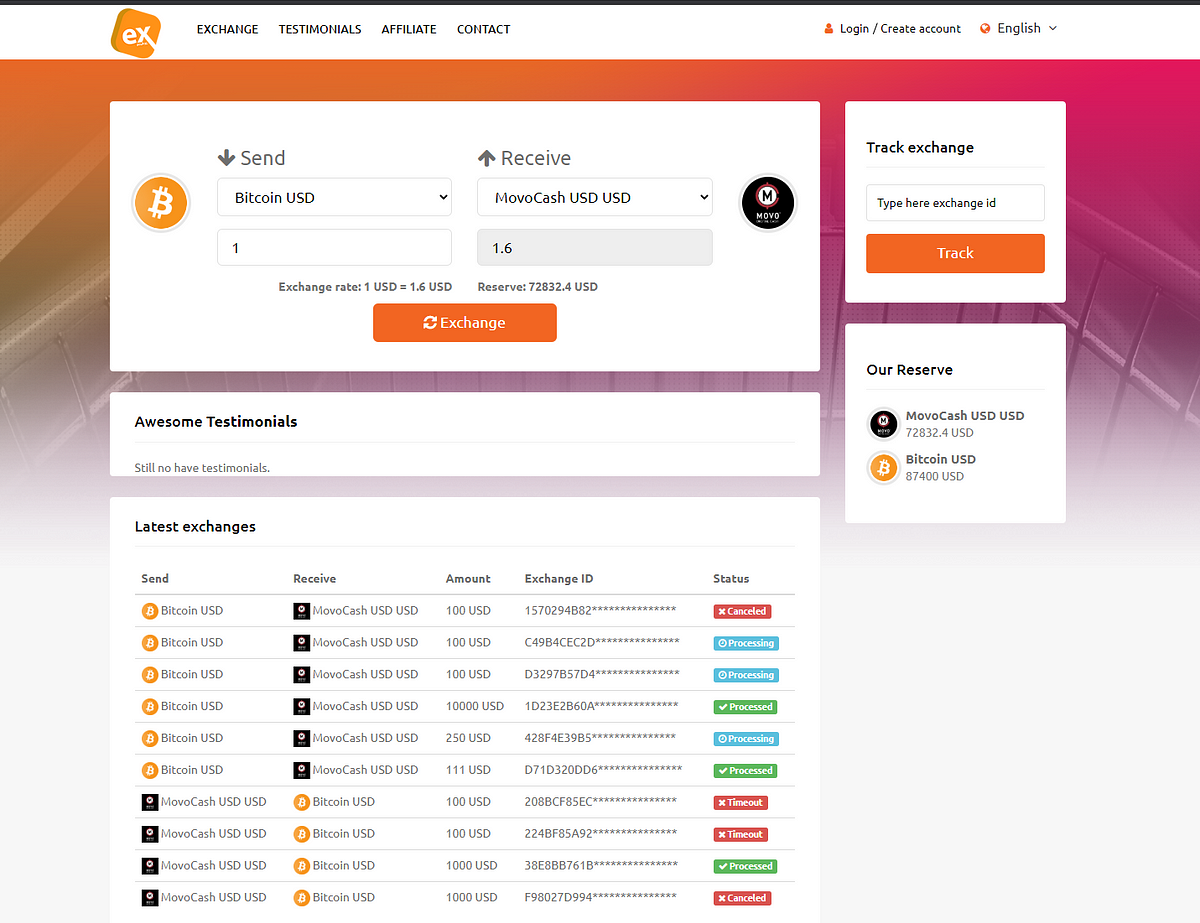The height and width of the screenshot is (923, 1200).
Task: Click exchange ID F98027D994
Action: (600, 898)
